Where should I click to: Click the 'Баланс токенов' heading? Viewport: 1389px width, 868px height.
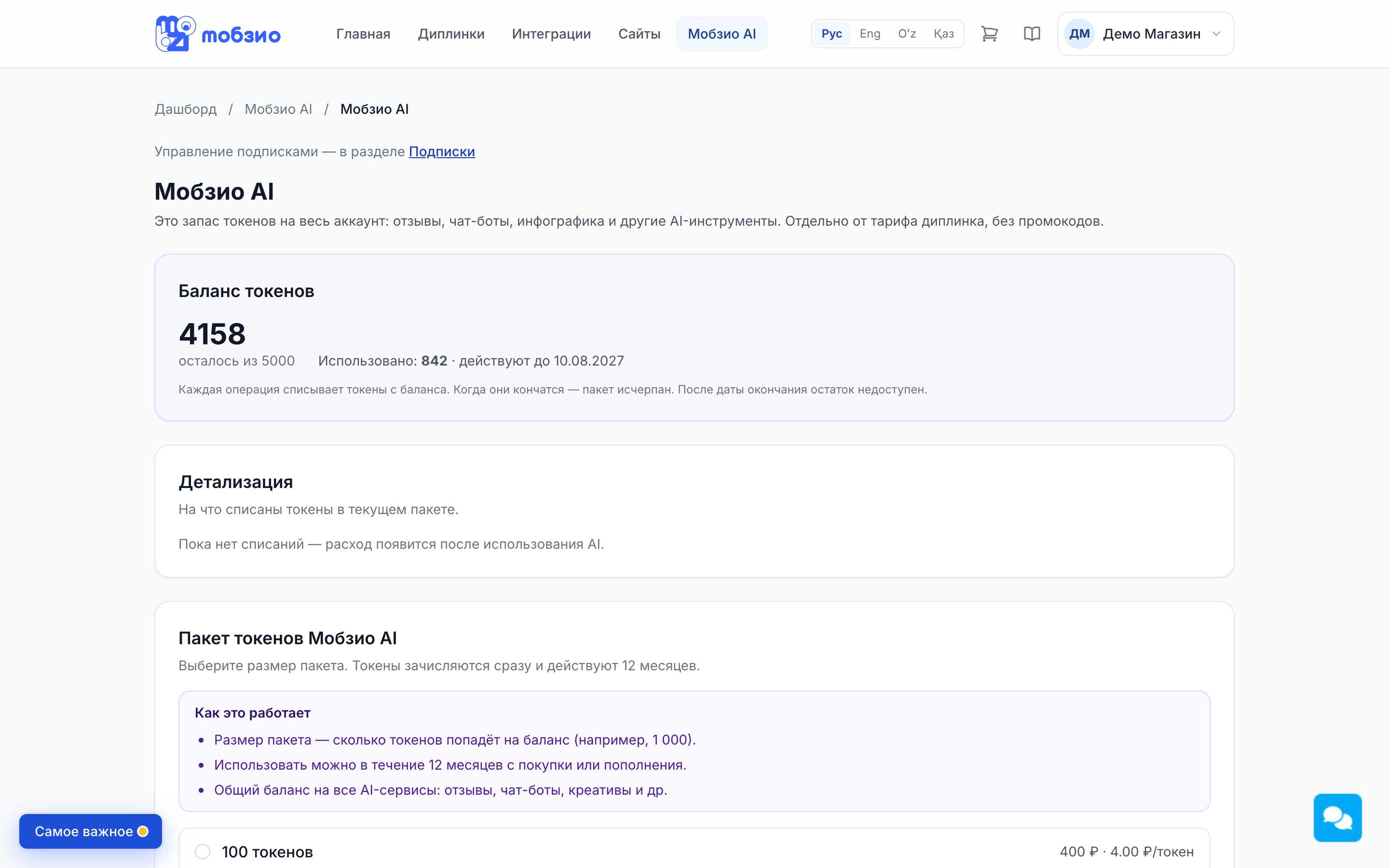click(246, 291)
